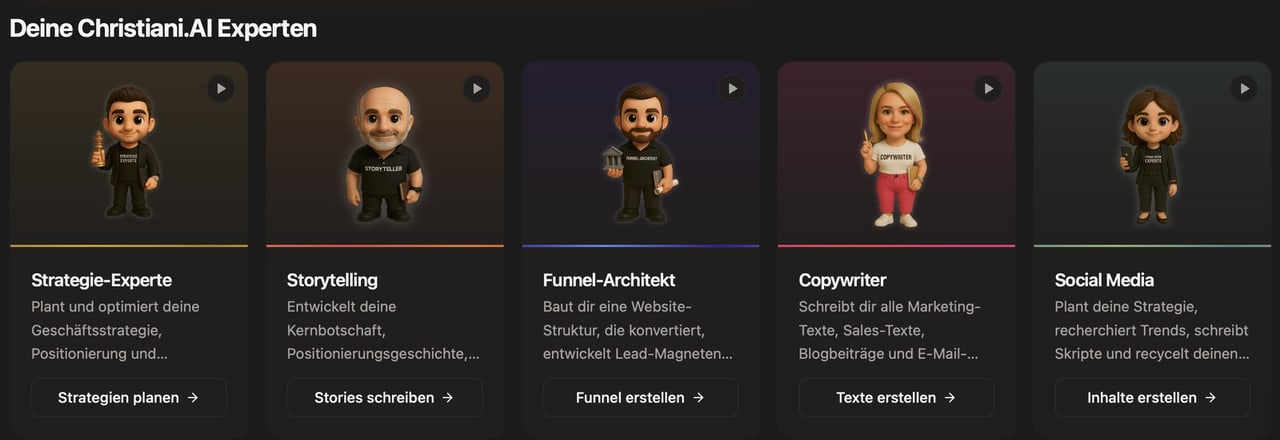This screenshot has height=440, width=1280.
Task: Click the 'Deine Christiani.AI Experten' heading
Action: [x=163, y=28]
